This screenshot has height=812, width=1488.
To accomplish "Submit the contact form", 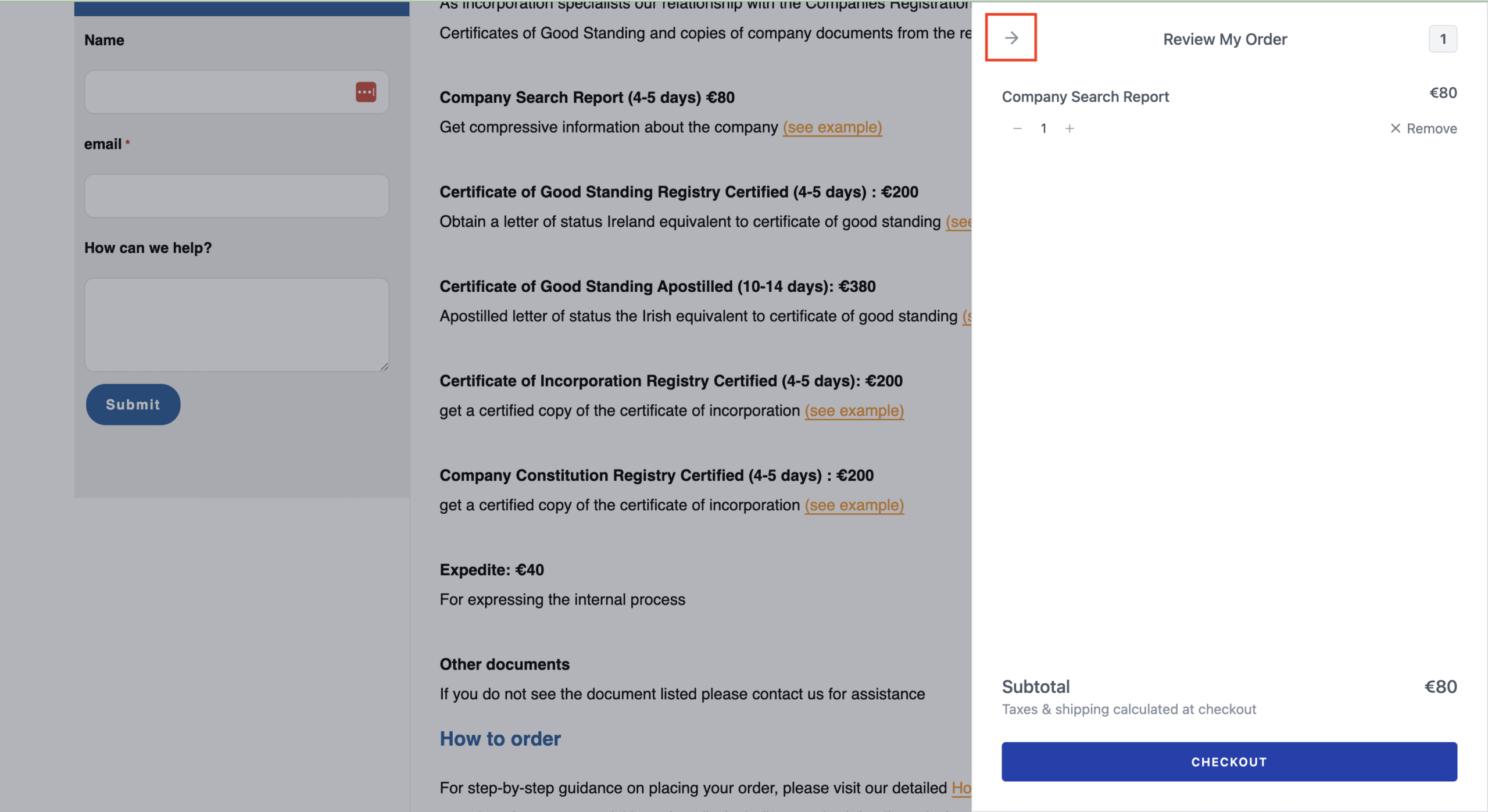I will pyautogui.click(x=133, y=405).
